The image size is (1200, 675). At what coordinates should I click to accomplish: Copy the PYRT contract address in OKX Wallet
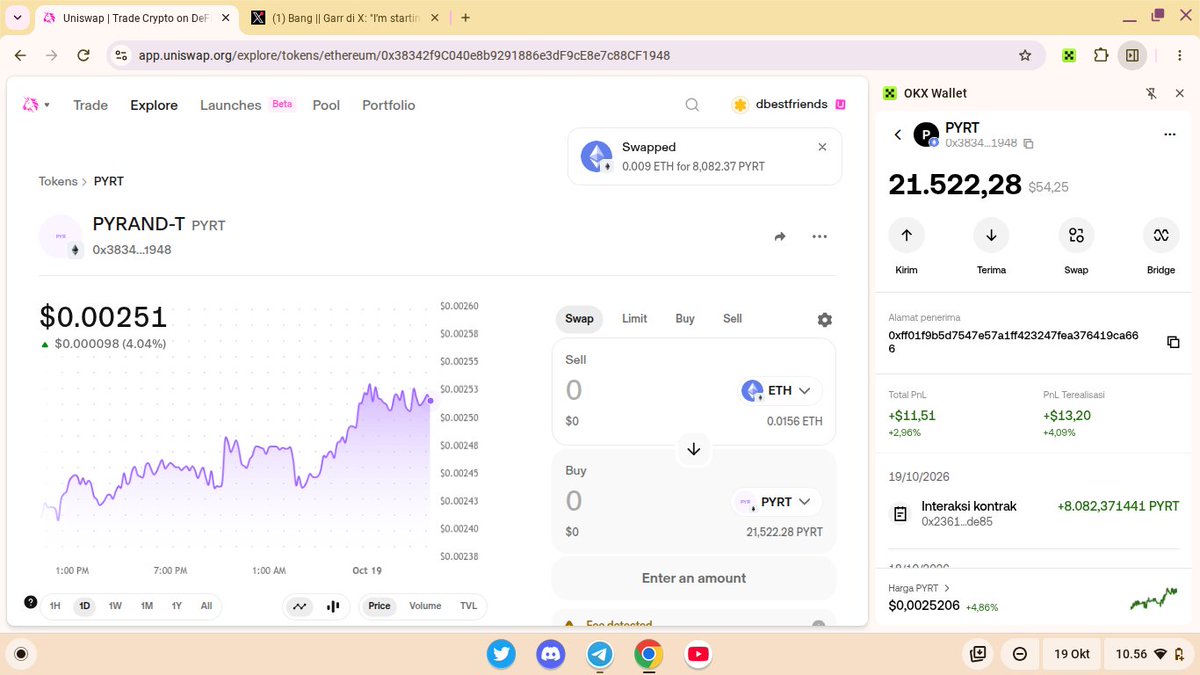tap(1028, 144)
